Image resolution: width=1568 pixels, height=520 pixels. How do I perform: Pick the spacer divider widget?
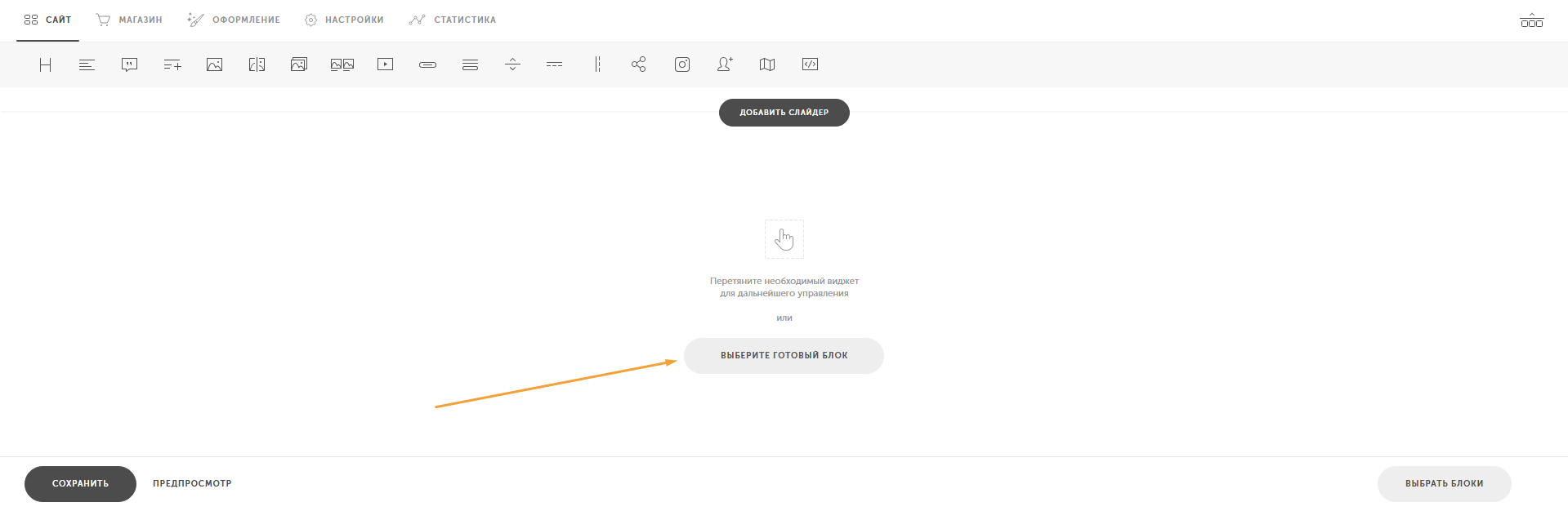tap(512, 64)
